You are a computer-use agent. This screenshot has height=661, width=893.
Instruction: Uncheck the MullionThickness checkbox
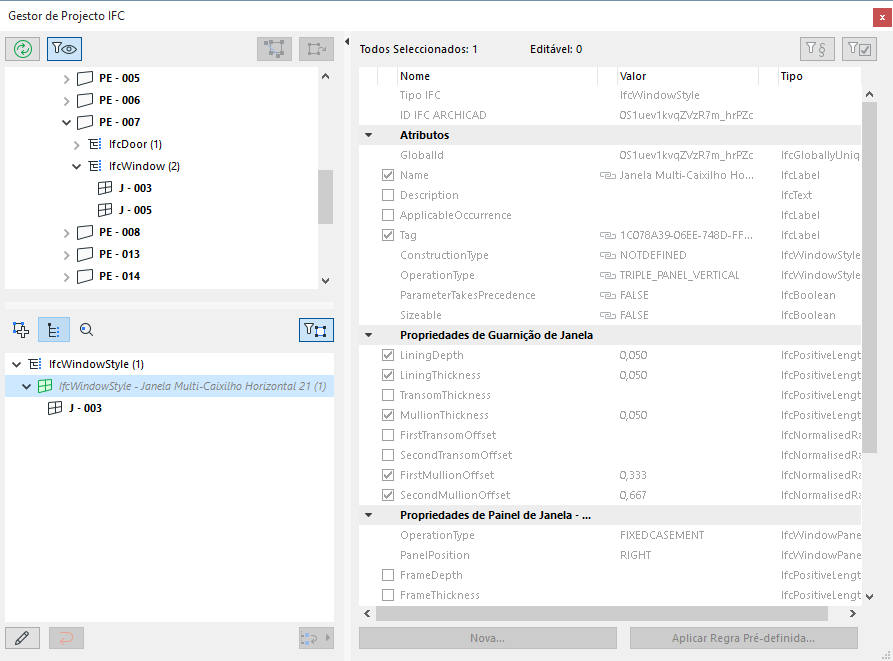pyautogui.click(x=388, y=415)
